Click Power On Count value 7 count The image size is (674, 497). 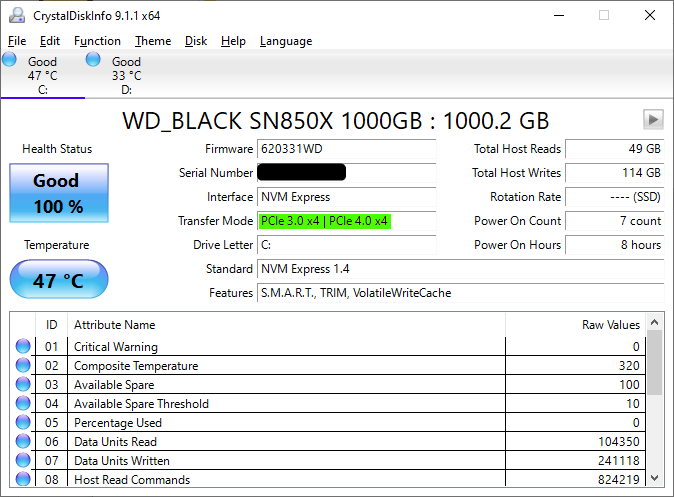[615, 221]
